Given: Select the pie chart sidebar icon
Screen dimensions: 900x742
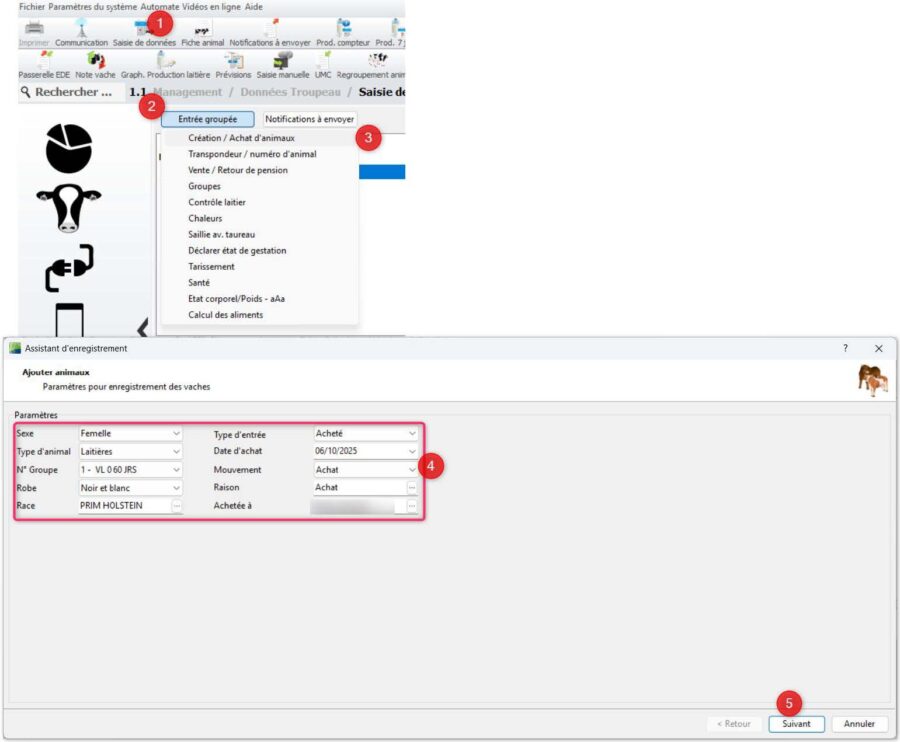Looking at the screenshot, I should point(69,149).
